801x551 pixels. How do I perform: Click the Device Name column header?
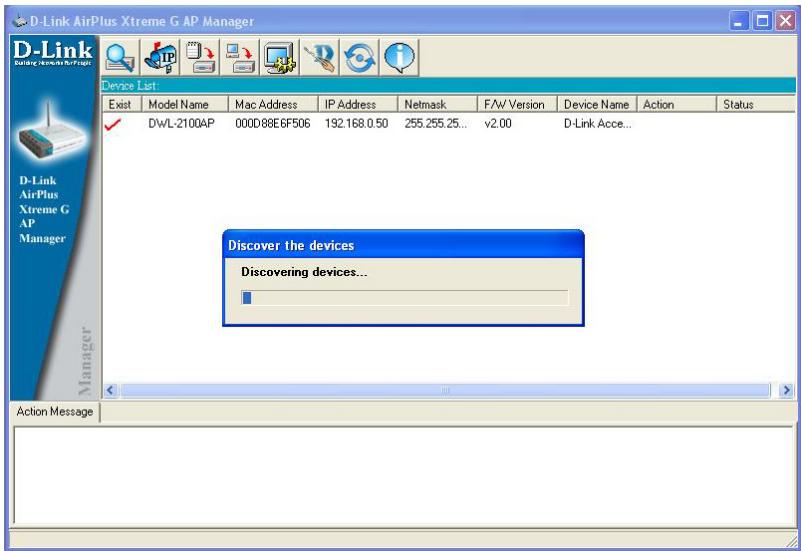[x=597, y=104]
